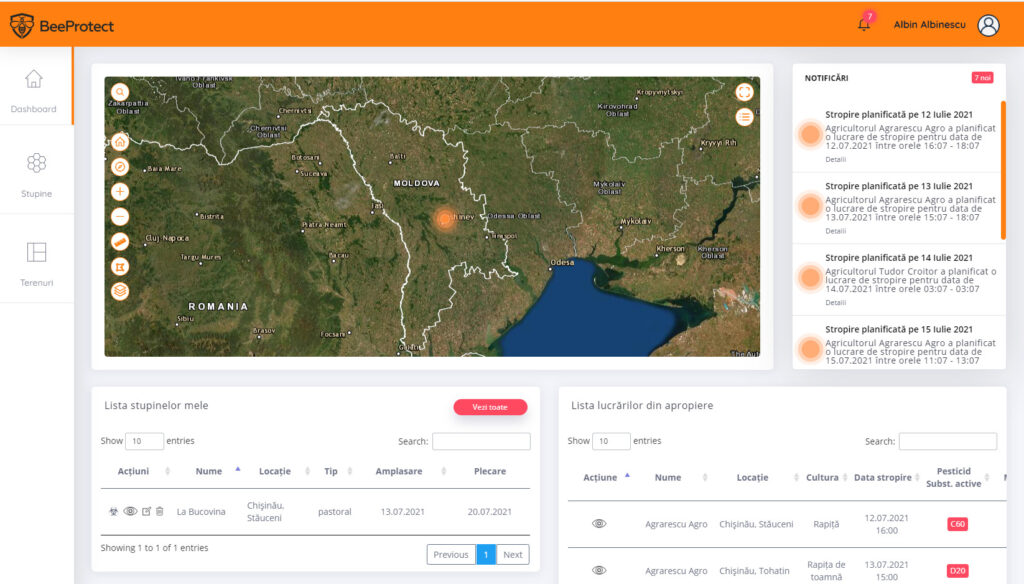
Task: Click Previous in apiaries table pagination
Action: (x=451, y=555)
